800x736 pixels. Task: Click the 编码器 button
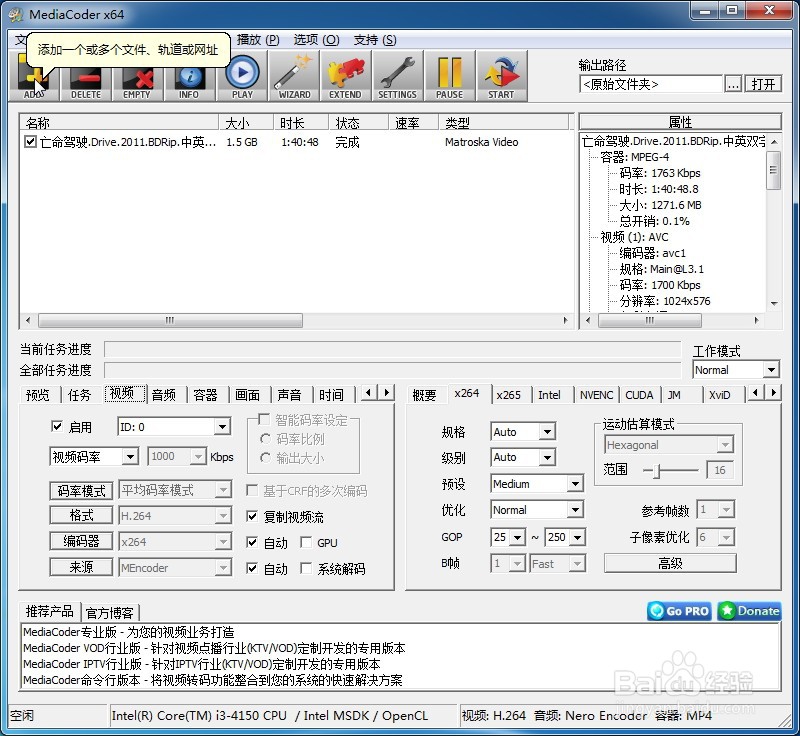[81, 542]
